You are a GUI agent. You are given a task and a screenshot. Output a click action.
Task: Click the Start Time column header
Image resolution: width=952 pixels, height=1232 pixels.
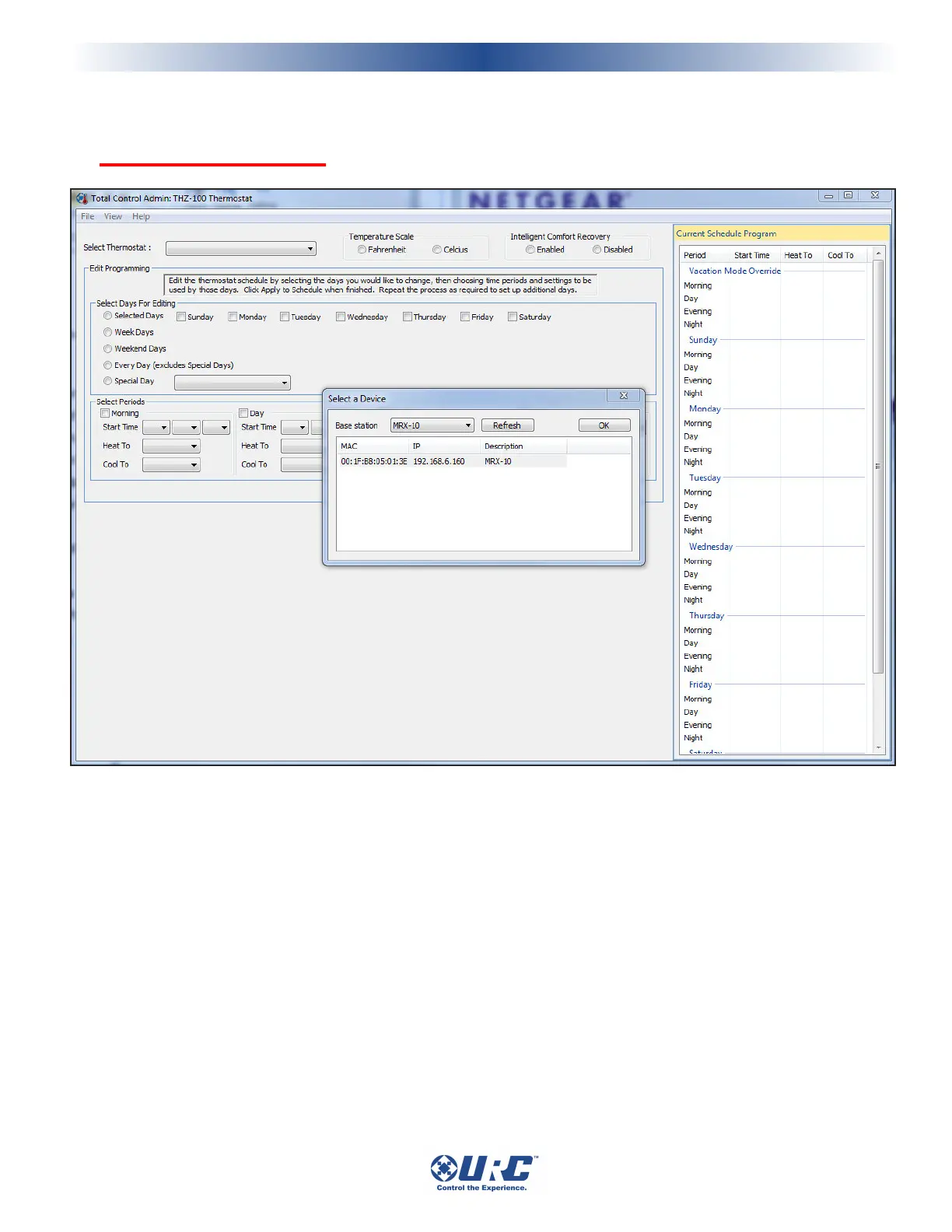755,255
